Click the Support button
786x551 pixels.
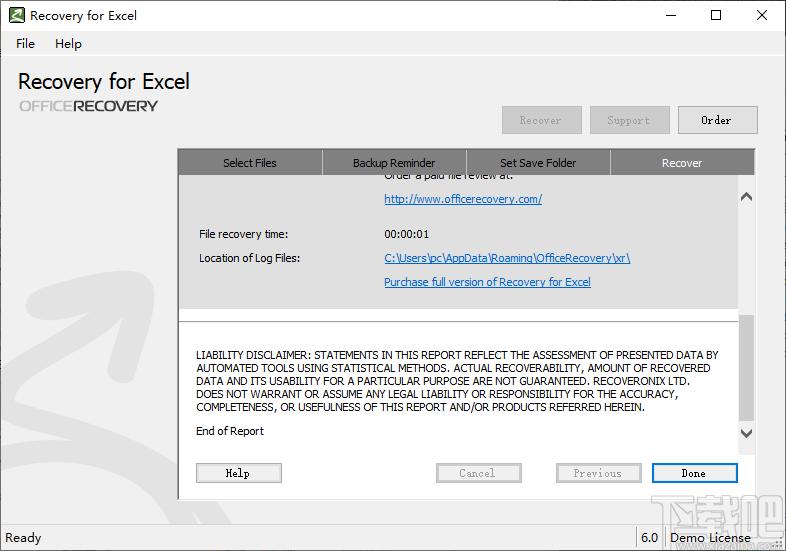(630, 120)
